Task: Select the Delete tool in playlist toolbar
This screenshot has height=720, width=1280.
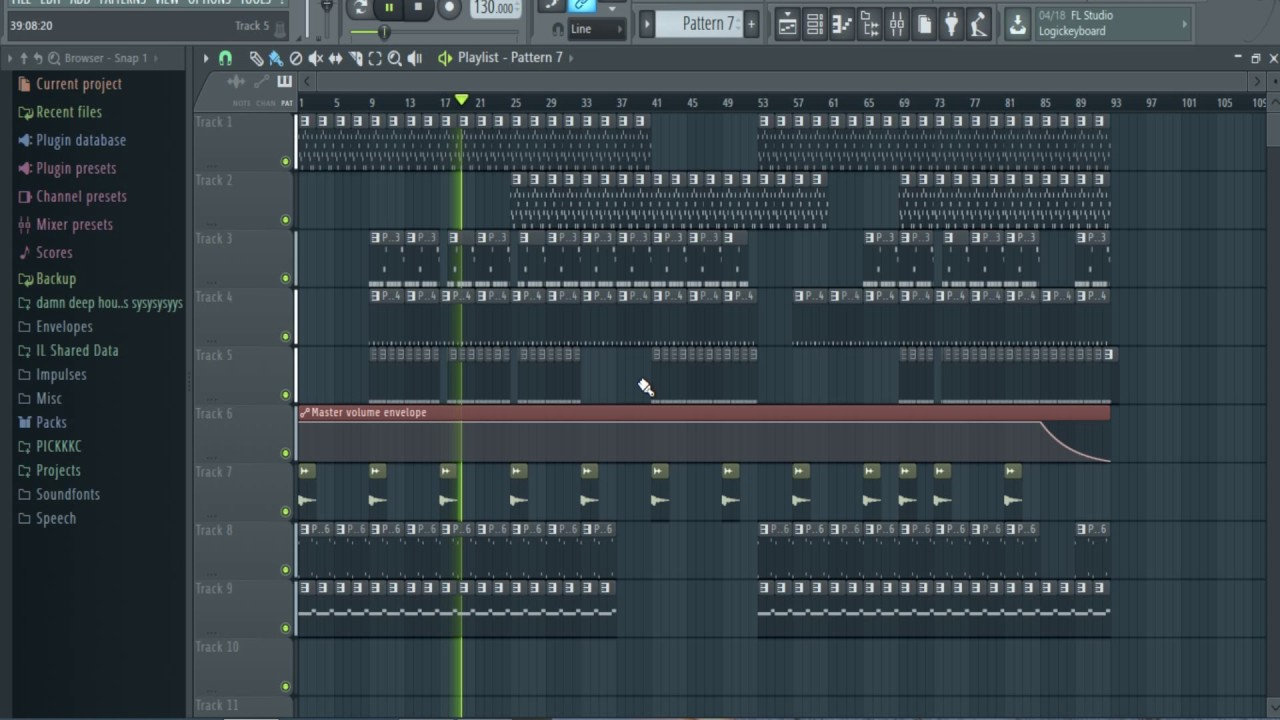Action: (296, 58)
